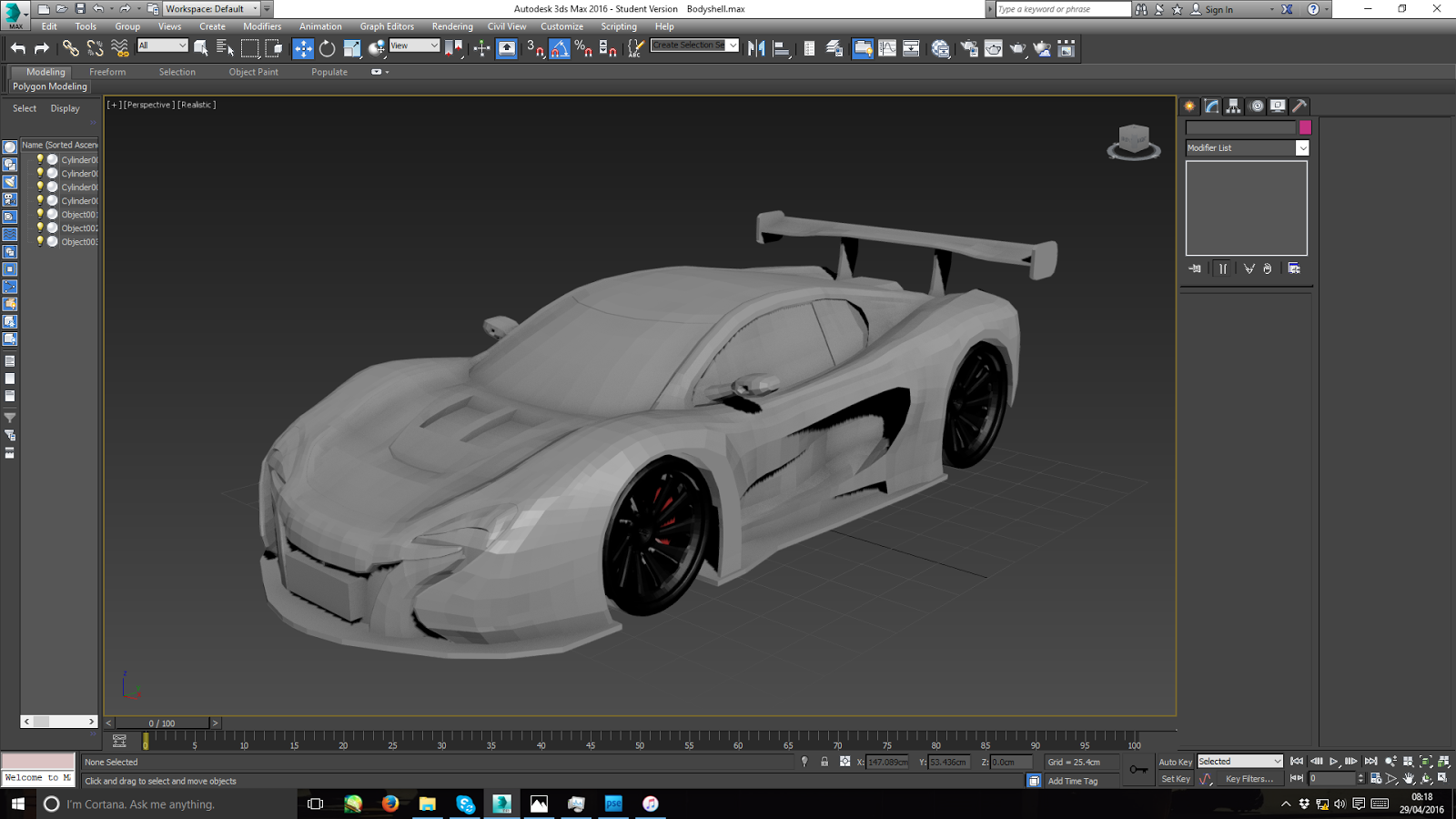
Task: Open Firefox from the Windows taskbar
Action: [390, 804]
